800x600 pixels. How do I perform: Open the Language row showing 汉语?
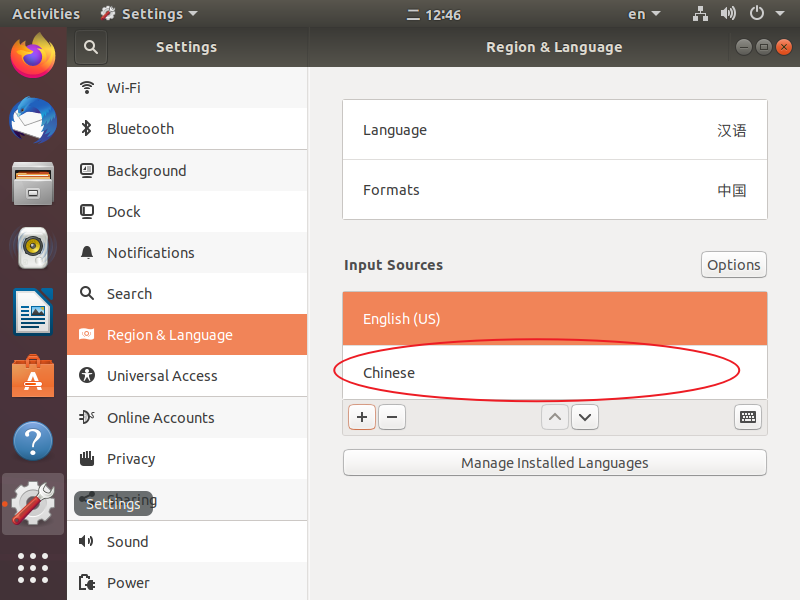point(555,130)
